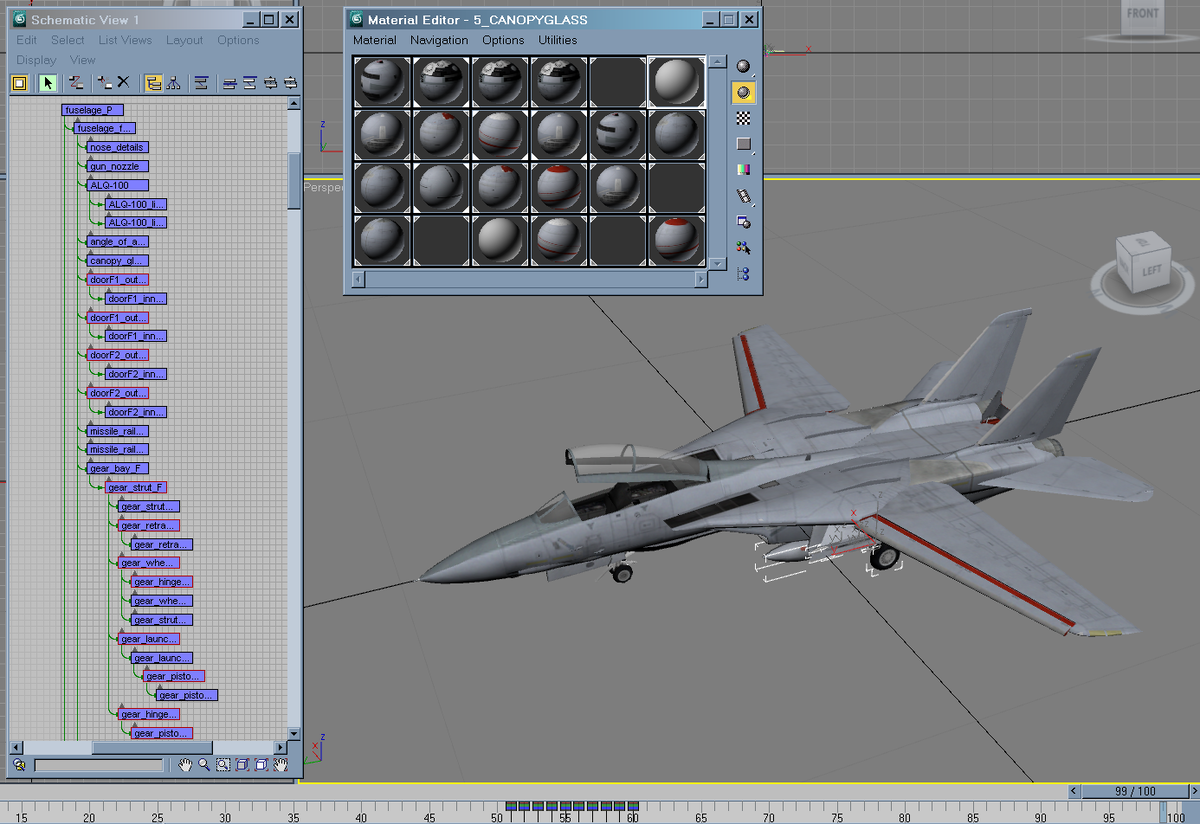Click the active white sample slot

click(677, 82)
